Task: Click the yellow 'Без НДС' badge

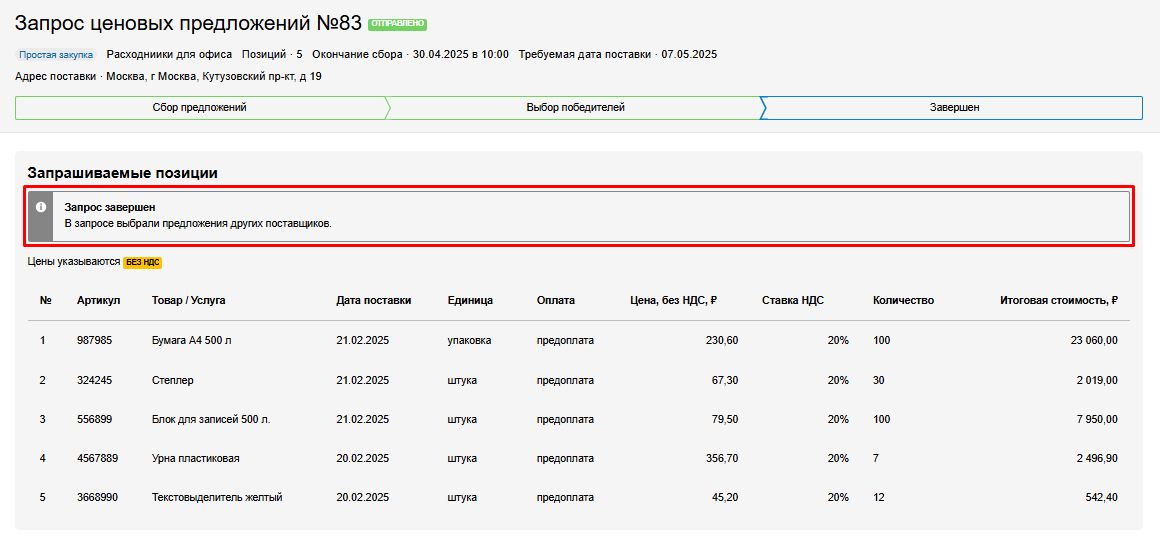Action: [x=142, y=263]
